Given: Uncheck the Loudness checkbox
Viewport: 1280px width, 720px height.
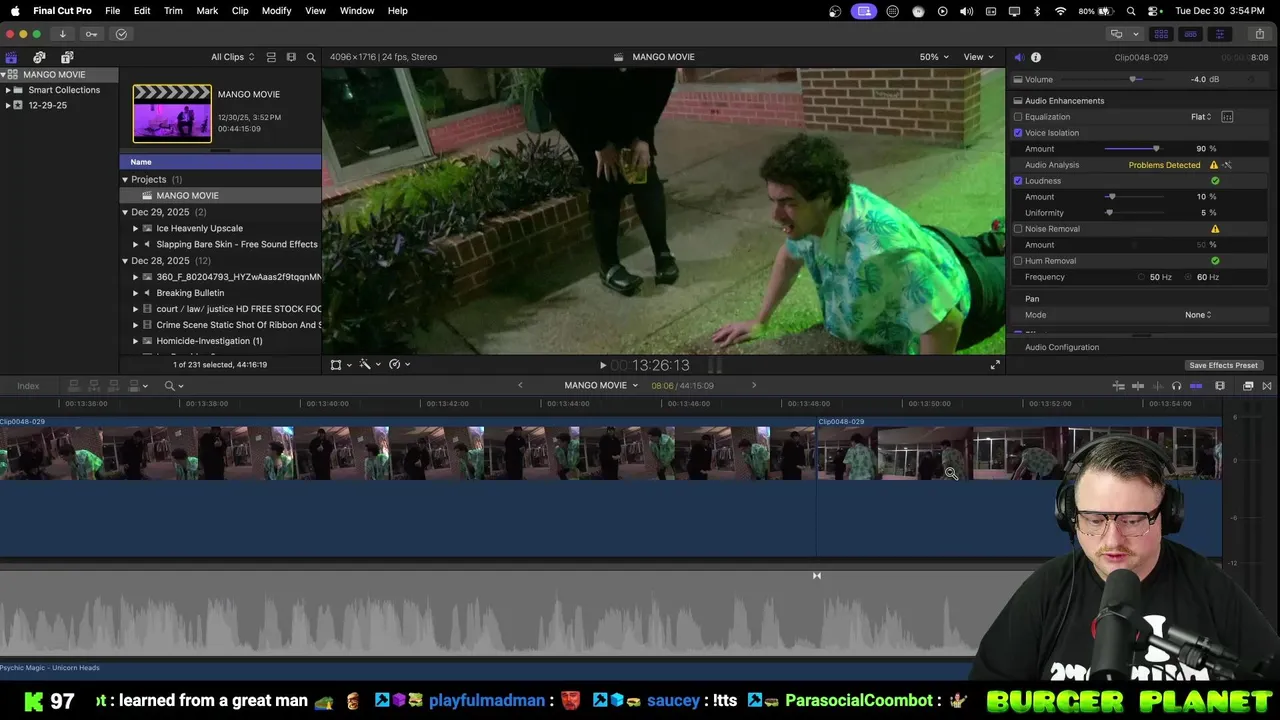Looking at the screenshot, I should 1018,181.
